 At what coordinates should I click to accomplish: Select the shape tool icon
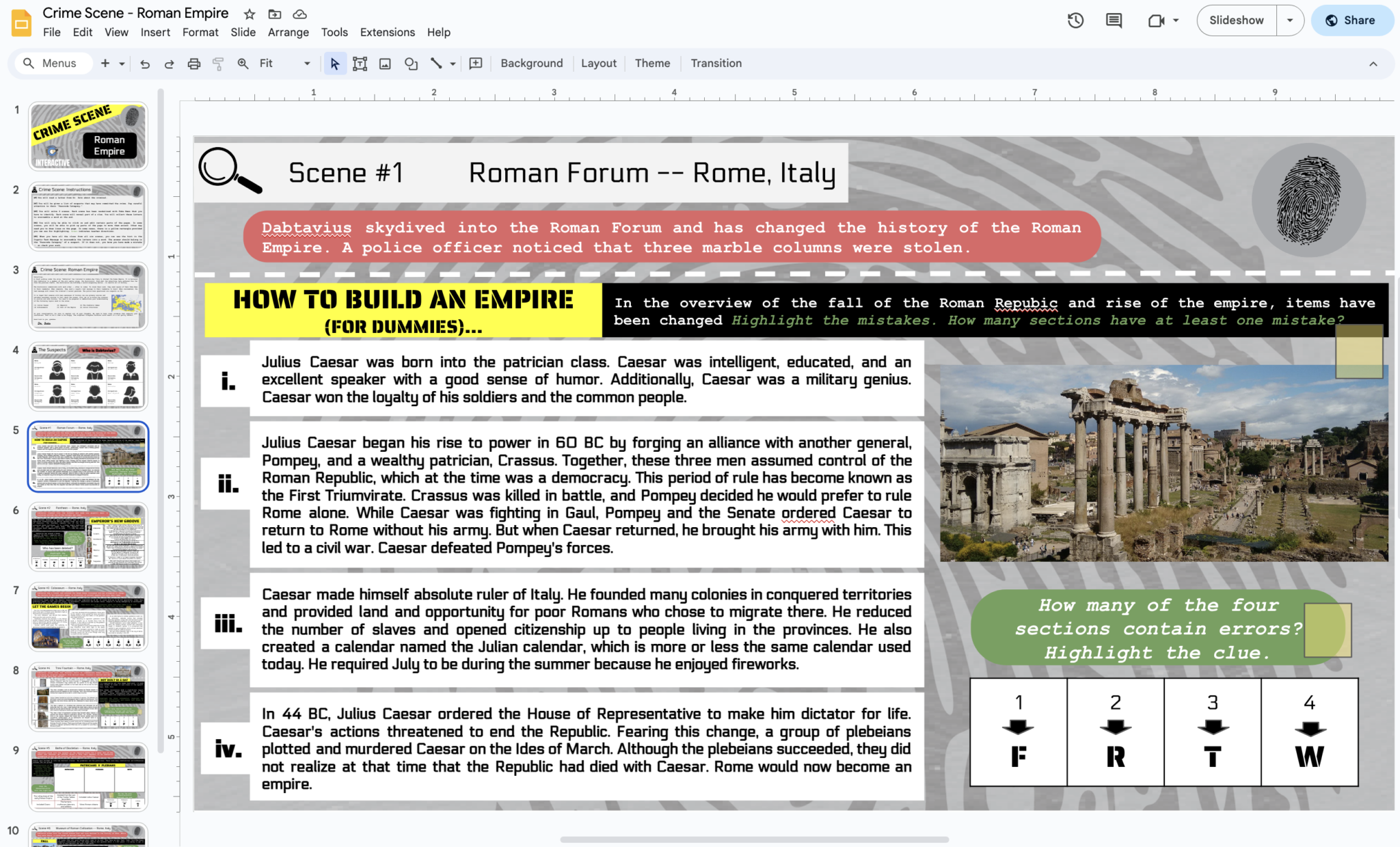(x=411, y=64)
